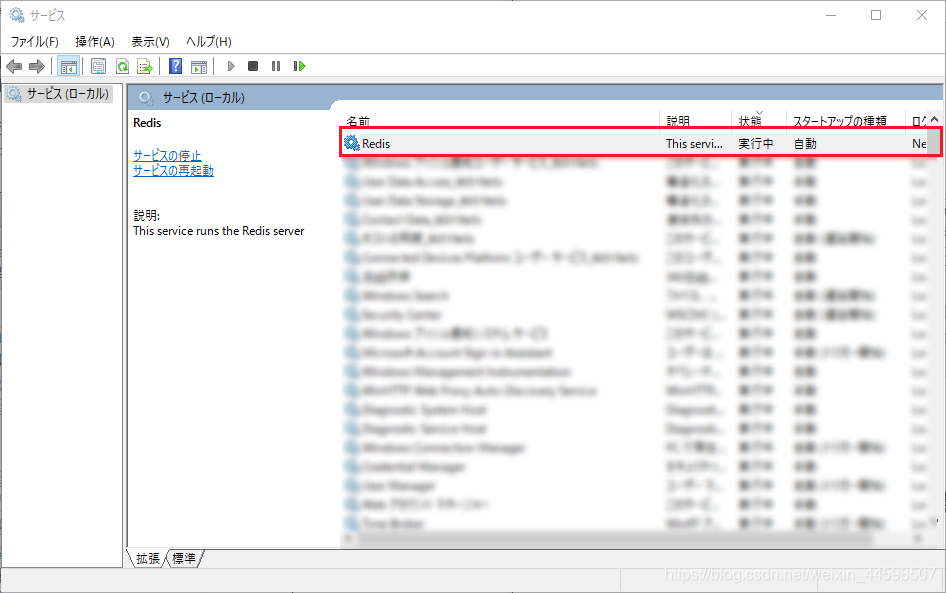Click the vertical scrollbar thumb of the list
This screenshot has width=946, height=593.
click(x=934, y=142)
